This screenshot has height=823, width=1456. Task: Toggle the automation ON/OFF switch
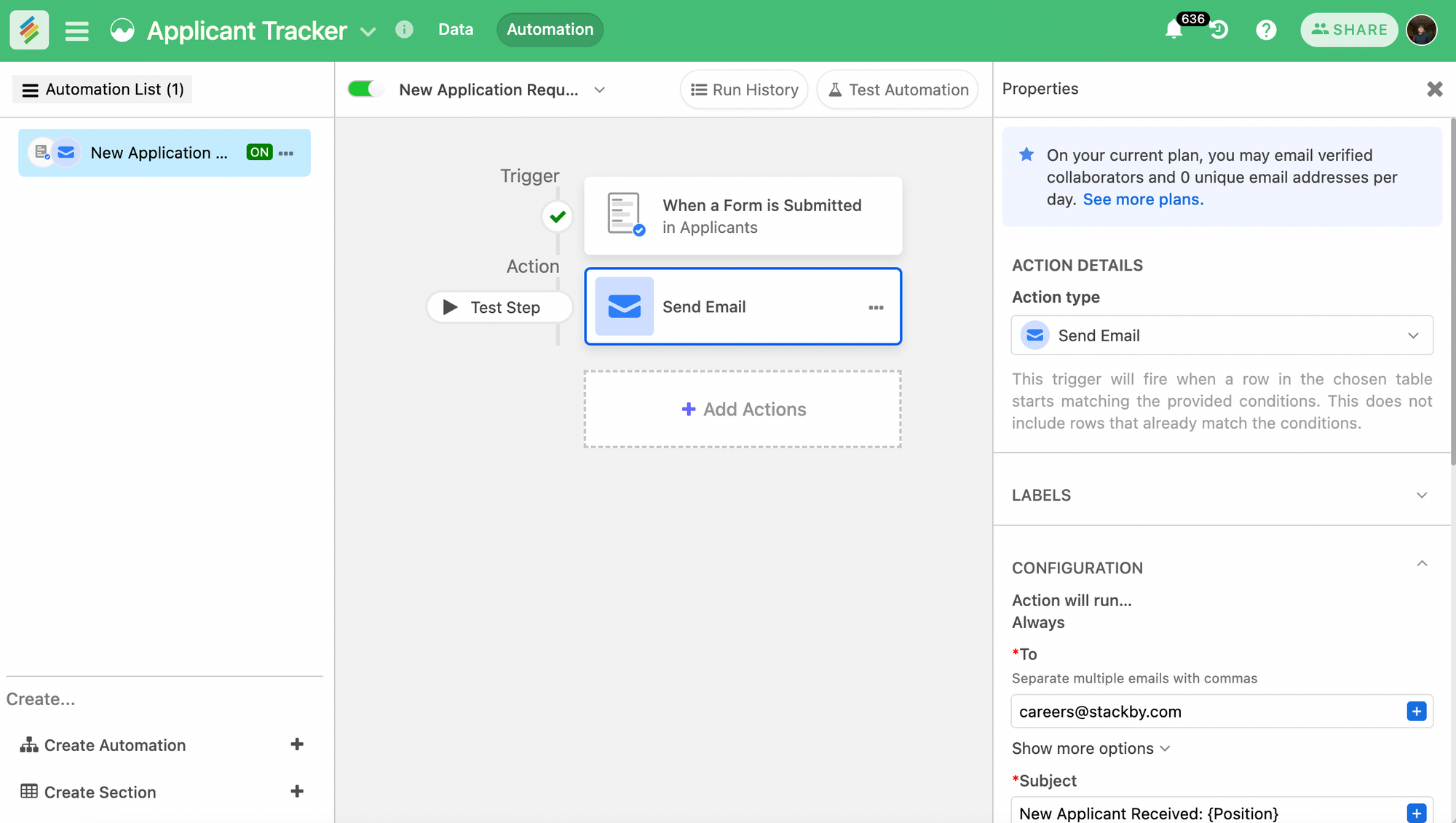tap(363, 89)
